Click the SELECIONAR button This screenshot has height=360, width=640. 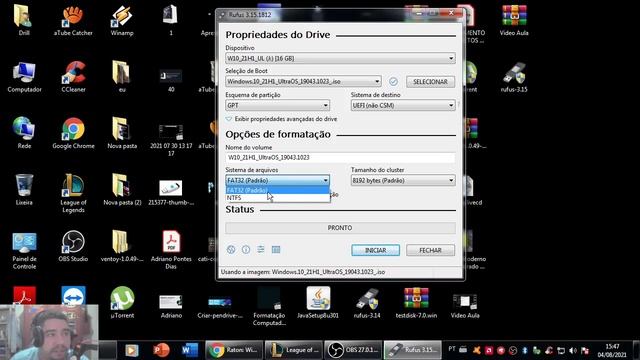pos(430,82)
